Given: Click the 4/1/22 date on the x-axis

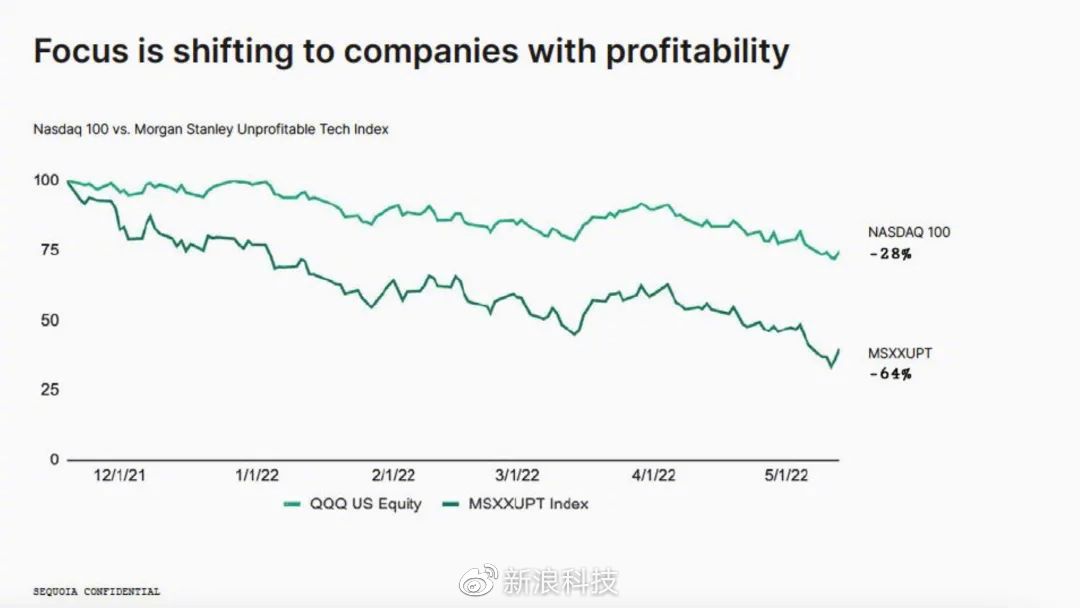Looking at the screenshot, I should [653, 476].
